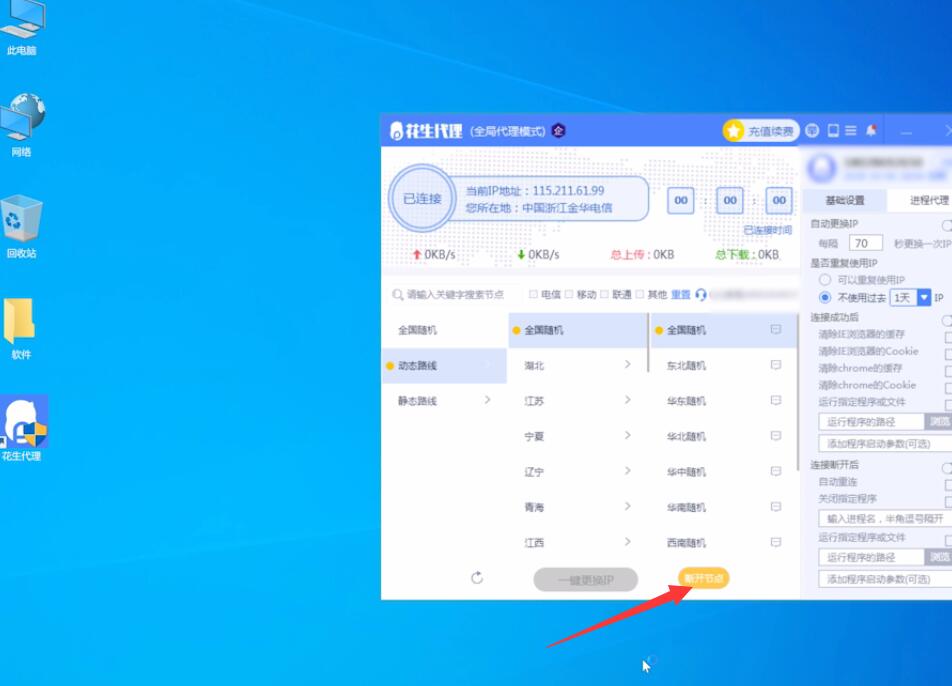Image resolution: width=952 pixels, height=686 pixels.
Task: Click the 总下载：0KB text
Action: point(747,254)
